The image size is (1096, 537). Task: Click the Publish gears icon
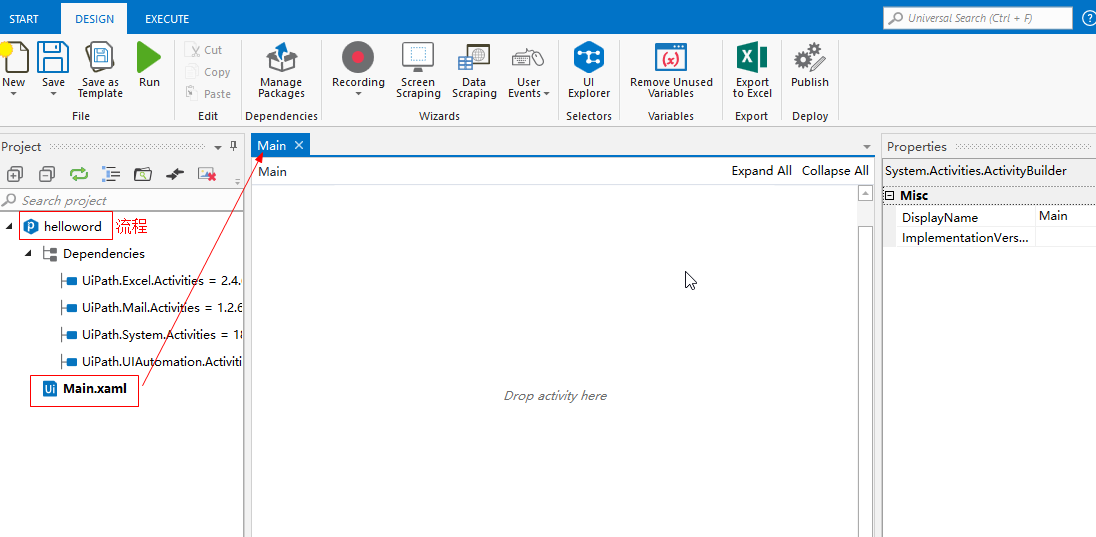pos(809,57)
